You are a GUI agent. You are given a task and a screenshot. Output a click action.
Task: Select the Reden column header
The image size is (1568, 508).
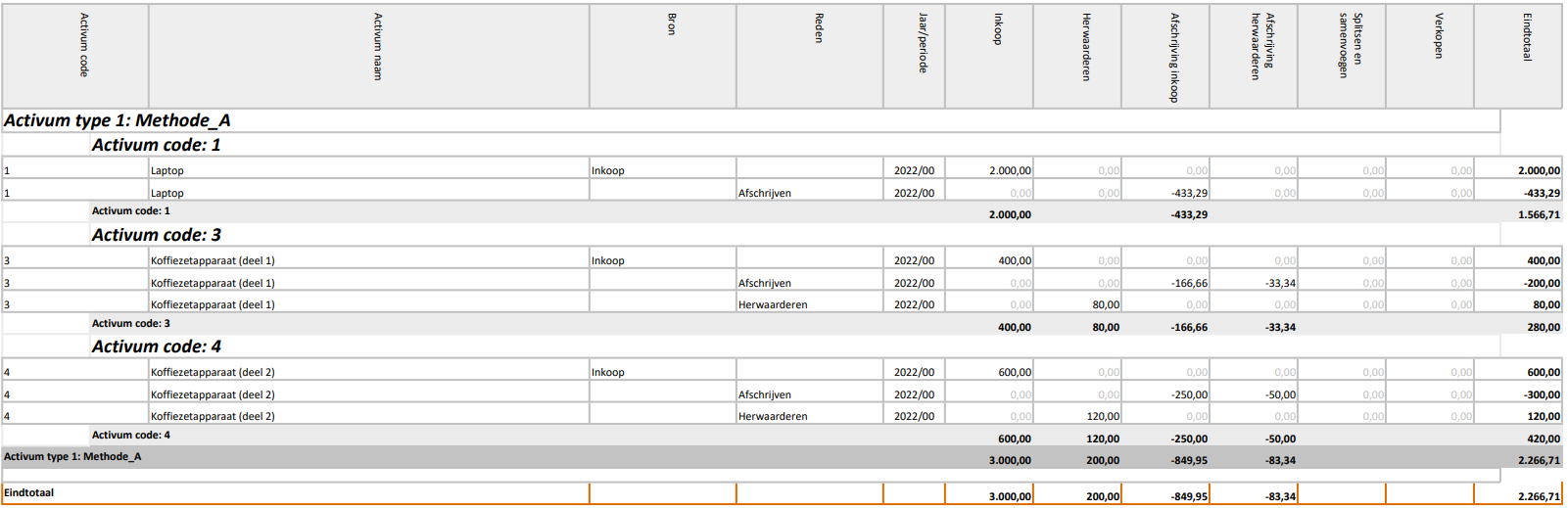pyautogui.click(x=819, y=28)
